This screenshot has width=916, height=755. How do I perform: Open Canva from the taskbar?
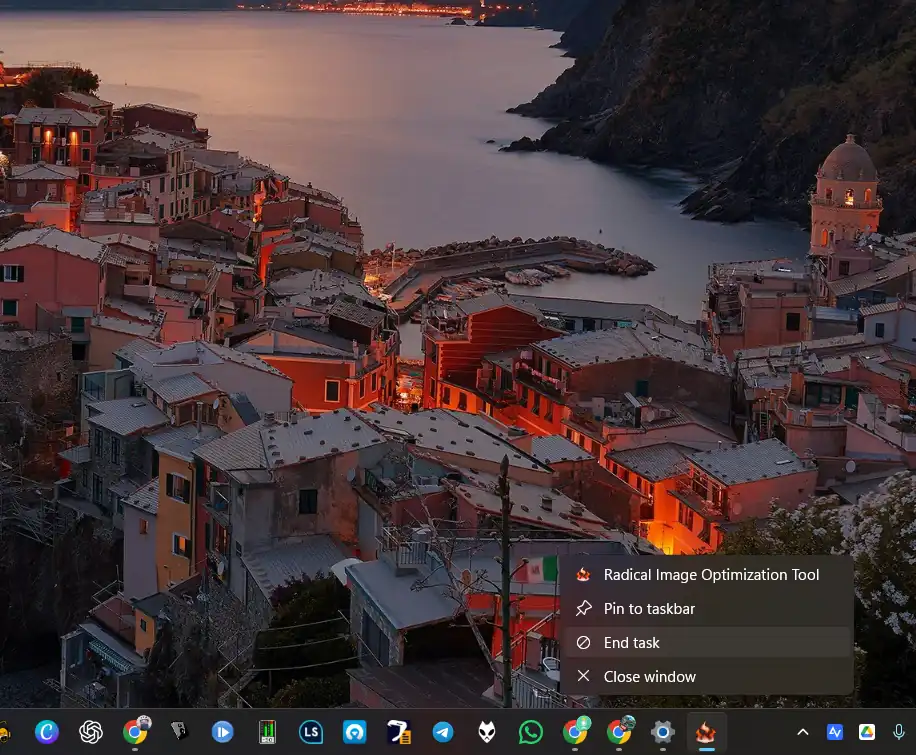[47, 732]
